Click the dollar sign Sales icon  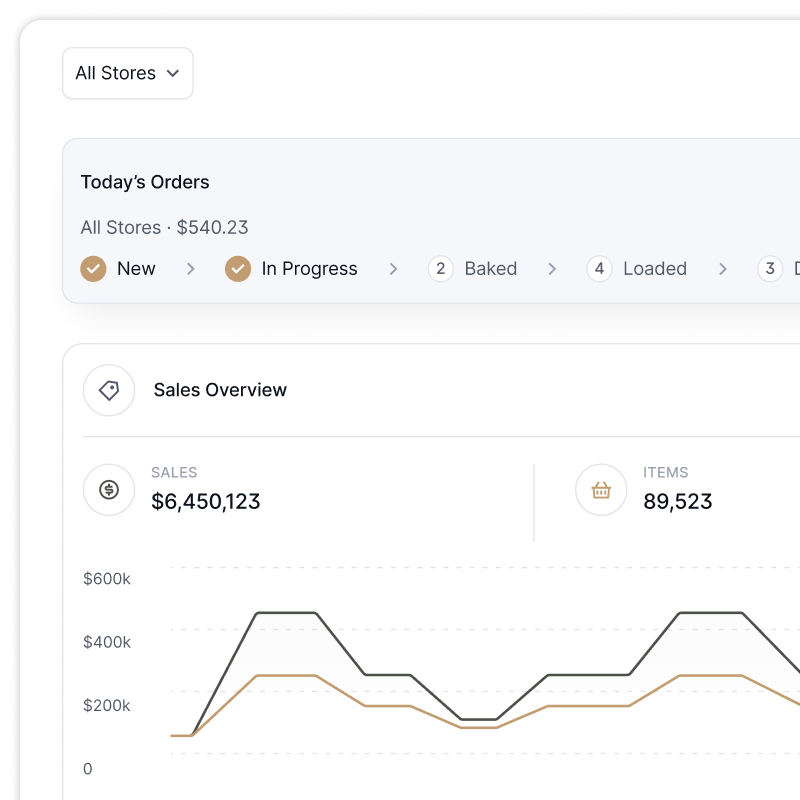click(x=109, y=490)
